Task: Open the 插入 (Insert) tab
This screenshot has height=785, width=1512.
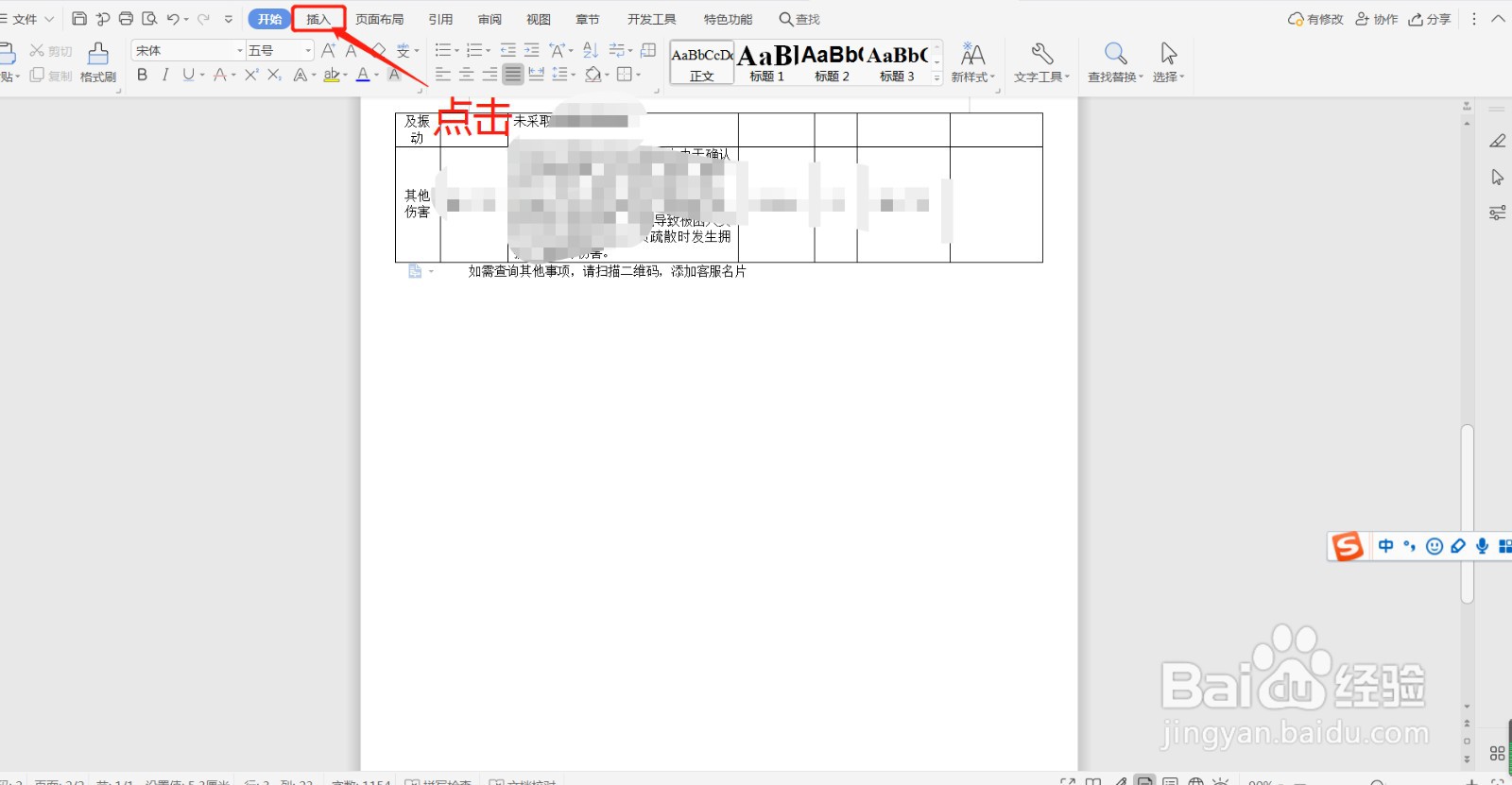Action: tap(318, 19)
